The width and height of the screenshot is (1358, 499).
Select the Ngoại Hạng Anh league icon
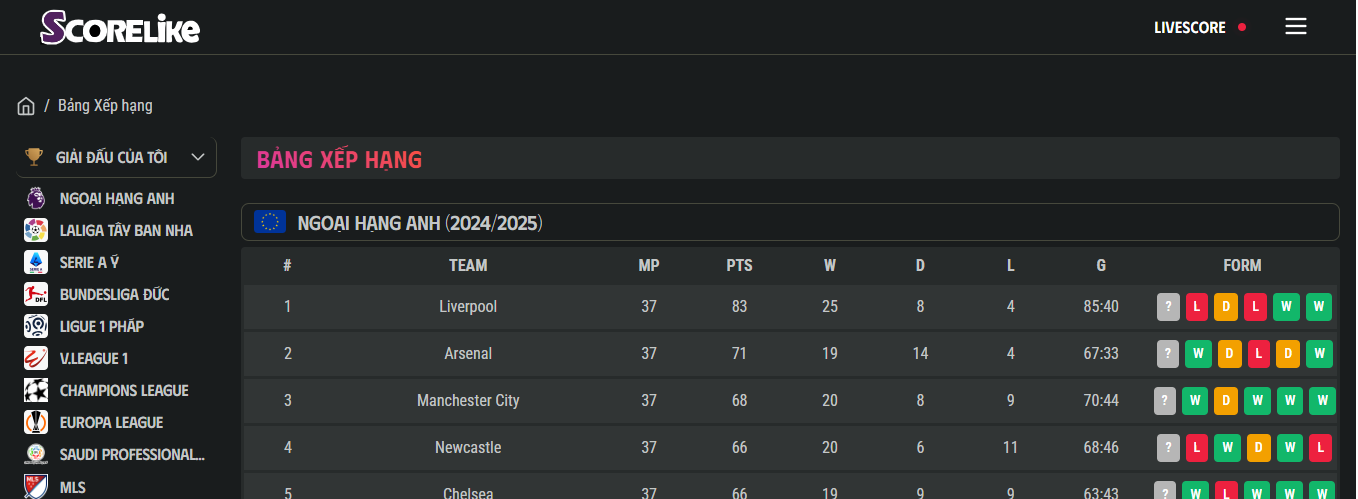coord(36,198)
